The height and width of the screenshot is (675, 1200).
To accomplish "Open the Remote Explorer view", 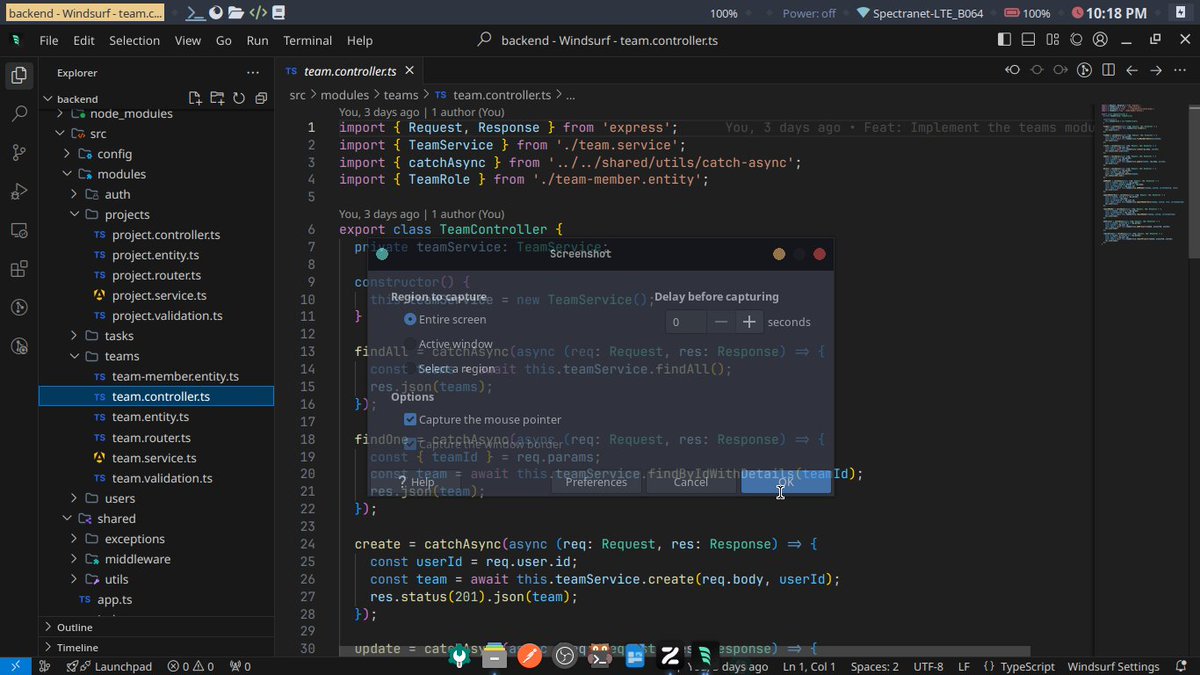I will click(18, 230).
